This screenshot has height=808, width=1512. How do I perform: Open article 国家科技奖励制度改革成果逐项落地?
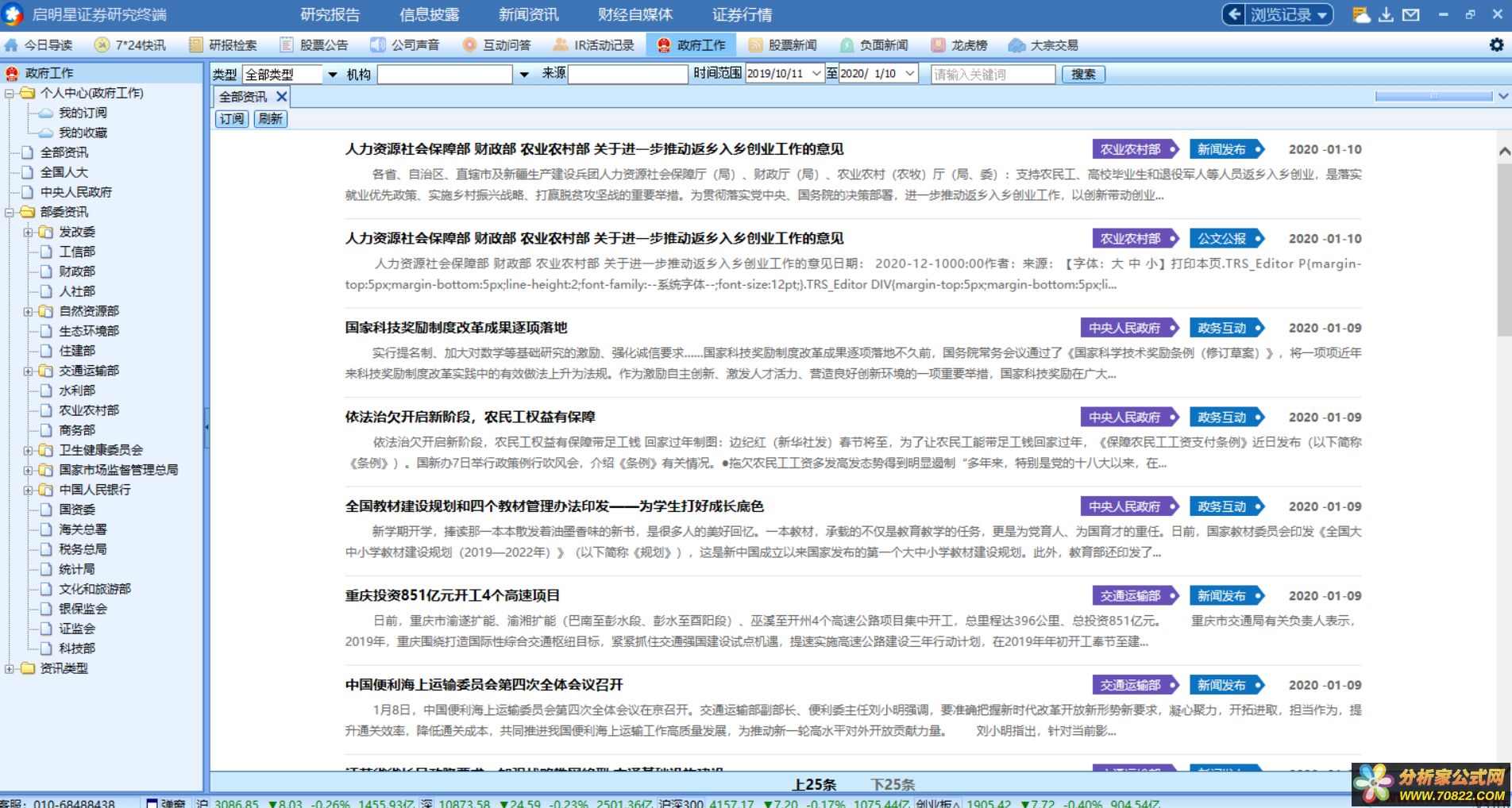click(x=456, y=328)
